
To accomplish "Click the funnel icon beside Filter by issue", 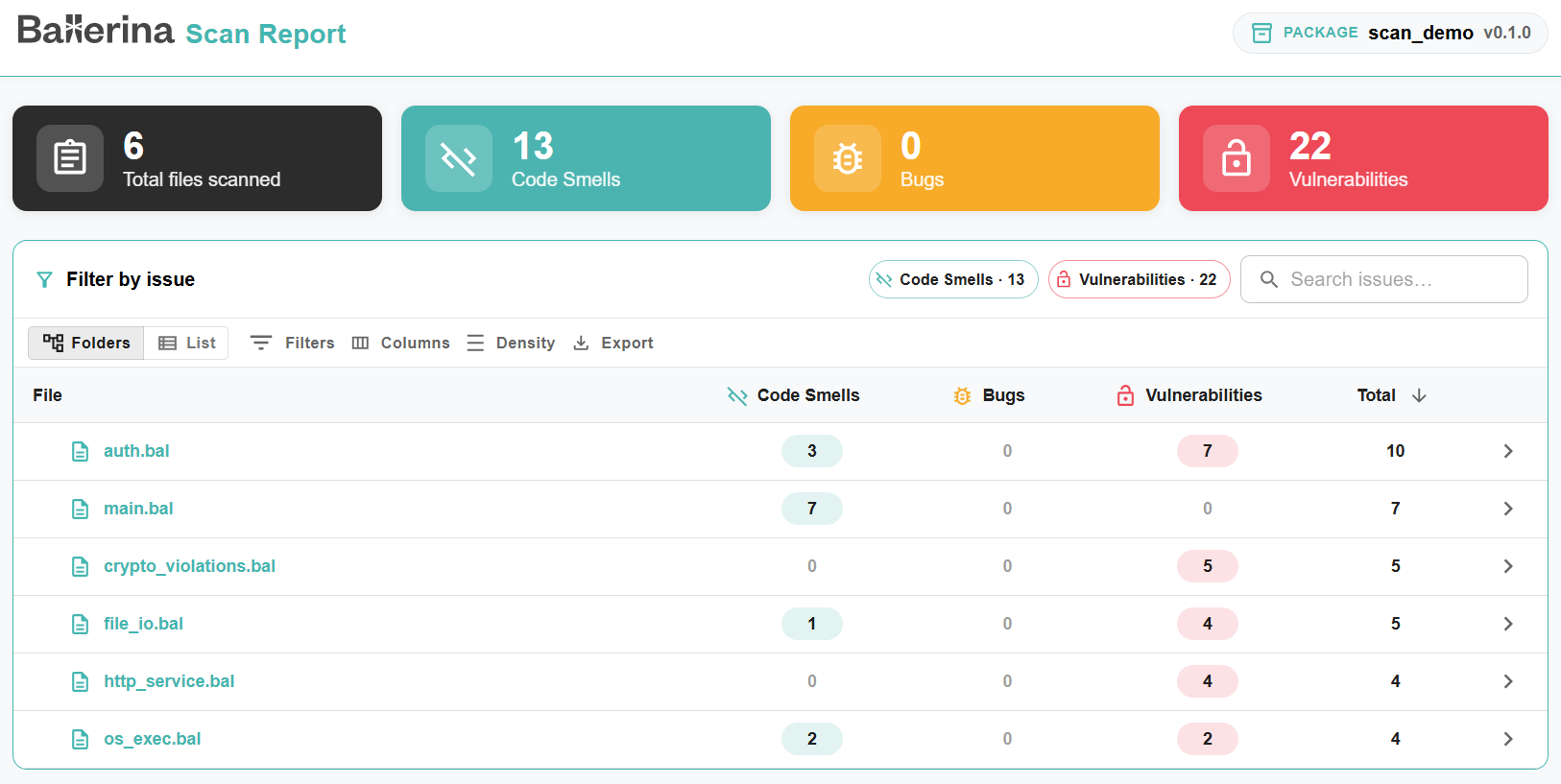I will [44, 279].
